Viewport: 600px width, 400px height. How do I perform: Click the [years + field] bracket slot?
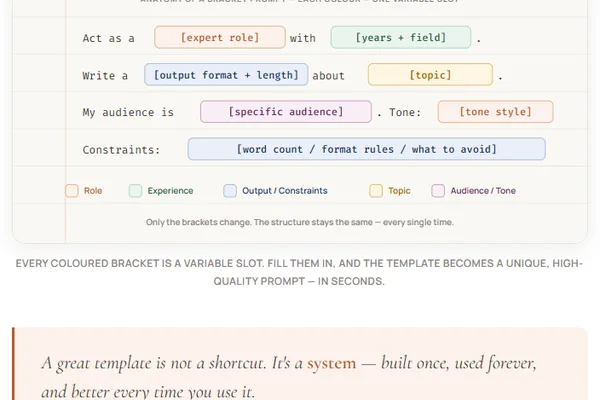click(x=401, y=38)
